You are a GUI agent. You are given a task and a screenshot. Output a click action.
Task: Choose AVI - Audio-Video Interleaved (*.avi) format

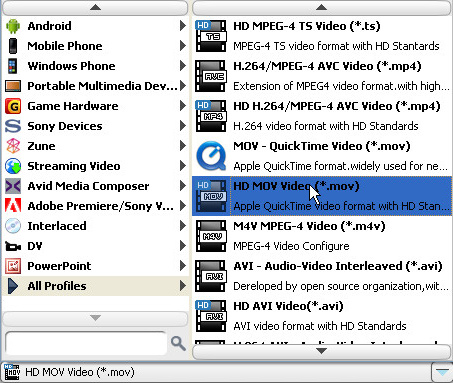[322, 276]
